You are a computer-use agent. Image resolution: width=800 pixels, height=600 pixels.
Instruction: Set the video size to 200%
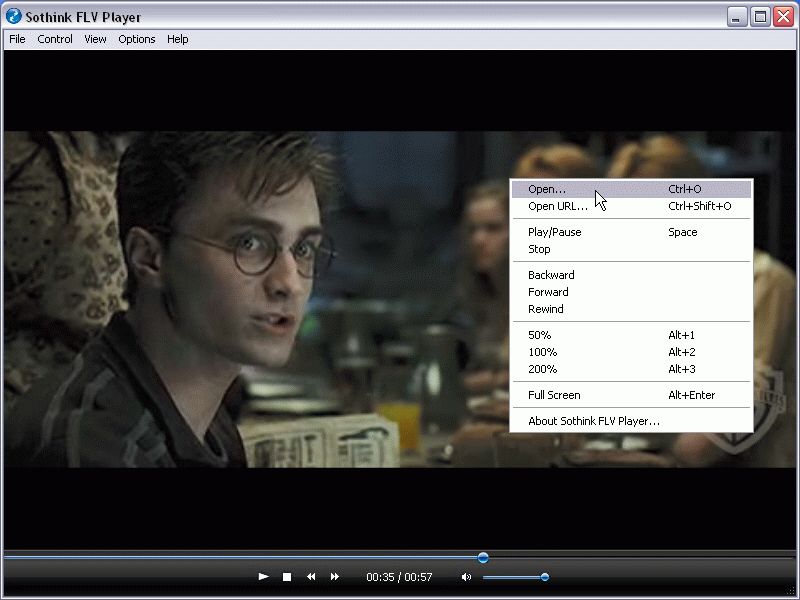(542, 369)
